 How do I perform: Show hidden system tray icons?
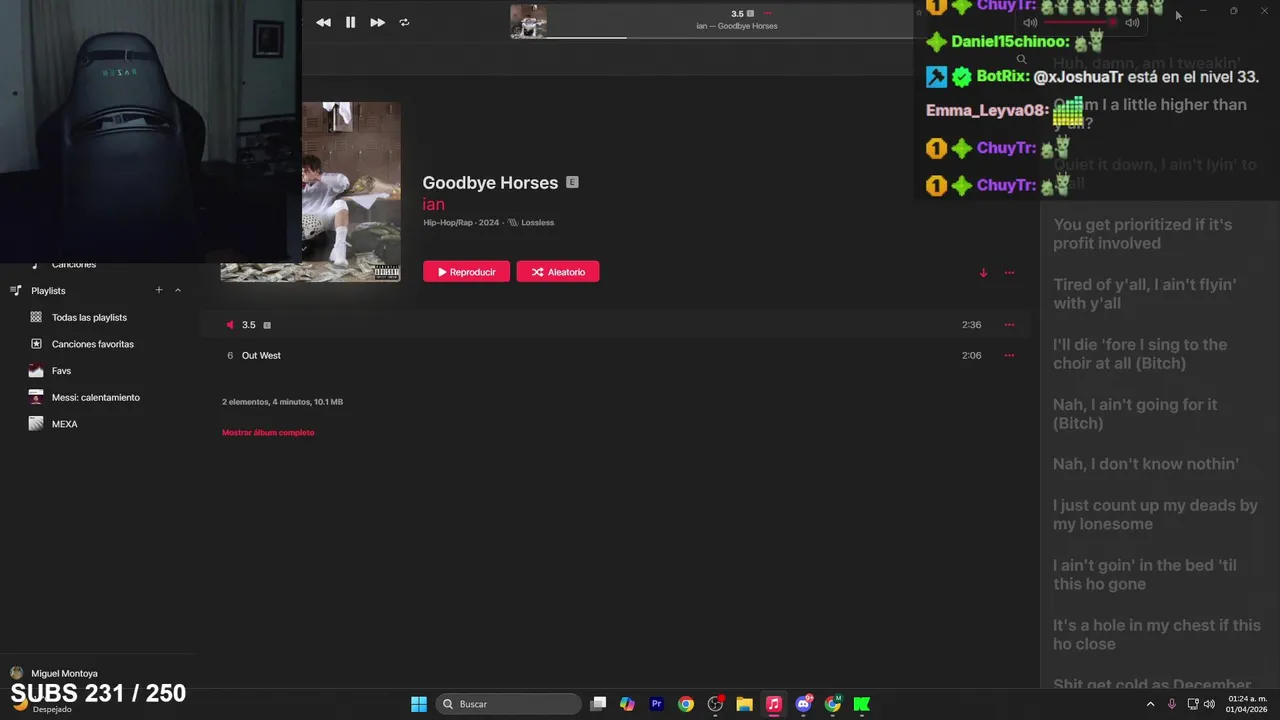1150,704
